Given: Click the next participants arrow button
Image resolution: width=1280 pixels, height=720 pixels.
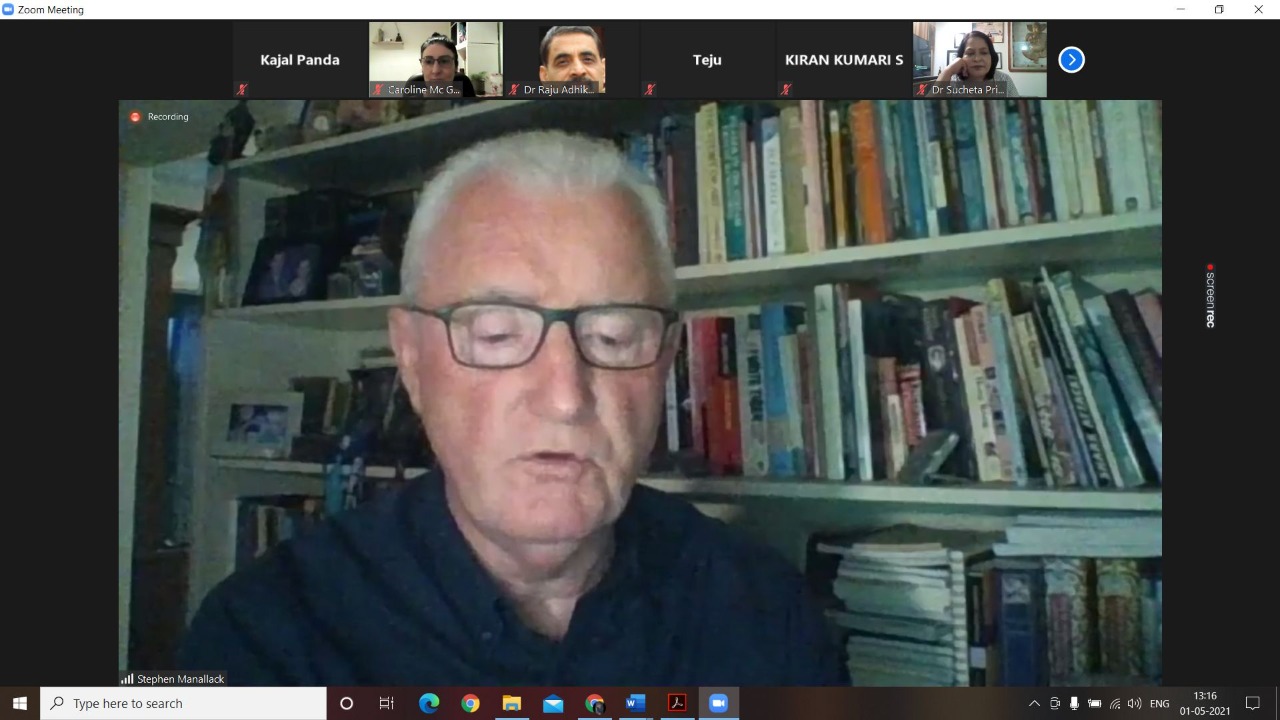Looking at the screenshot, I should coord(1071,60).
